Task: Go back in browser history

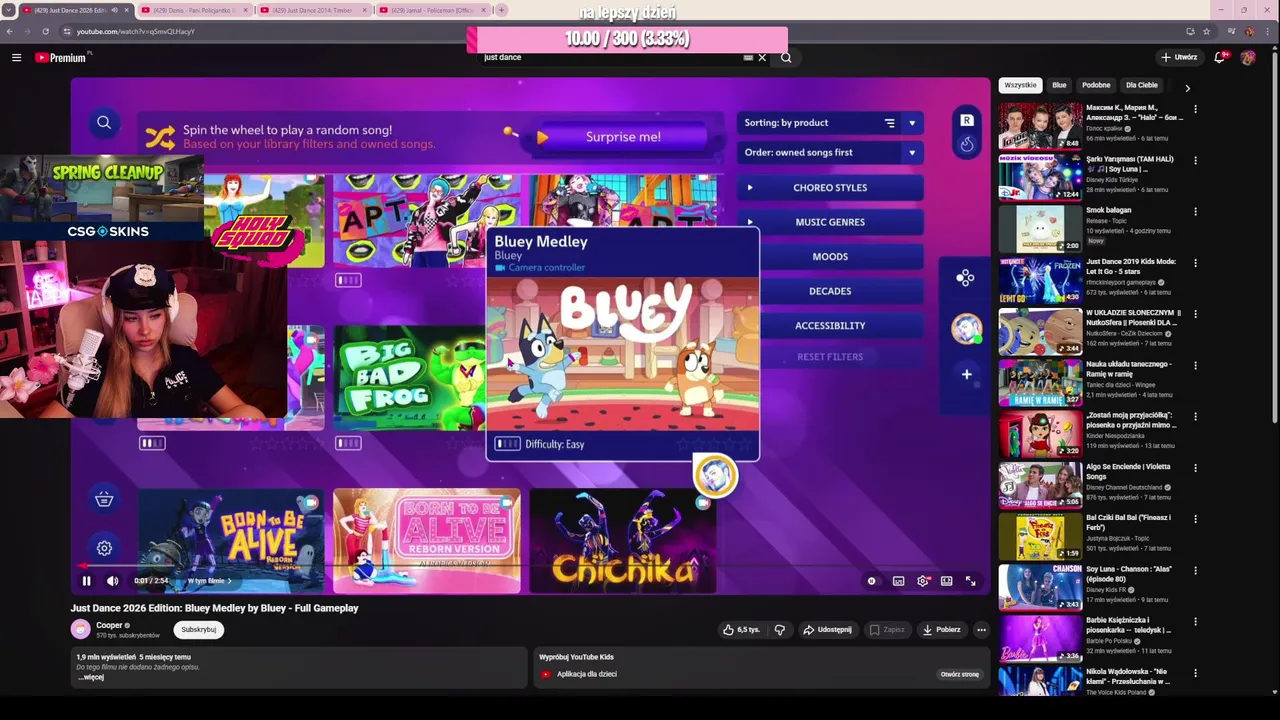Action: click(9, 31)
